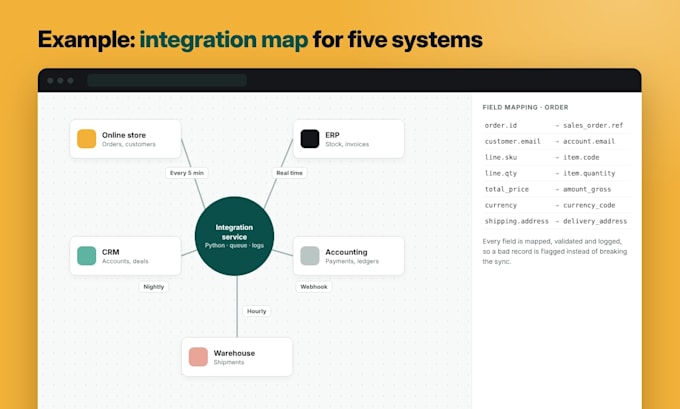Select the total_price source field

(x=507, y=190)
